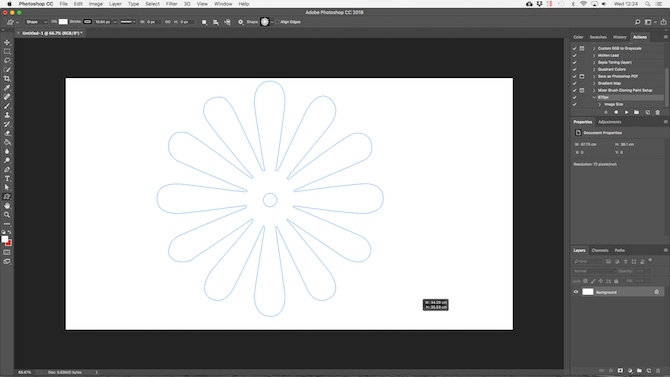Select the Crop tool
Image resolution: width=670 pixels, height=377 pixels.
pyautogui.click(x=7, y=79)
